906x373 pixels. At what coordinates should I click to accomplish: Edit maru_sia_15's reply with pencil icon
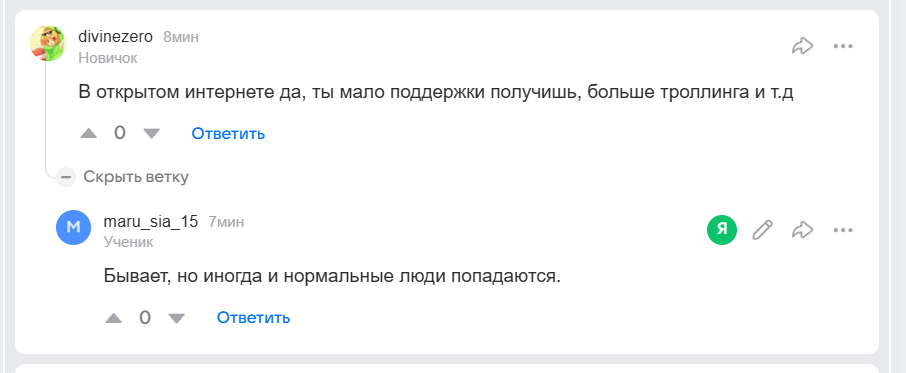click(762, 230)
